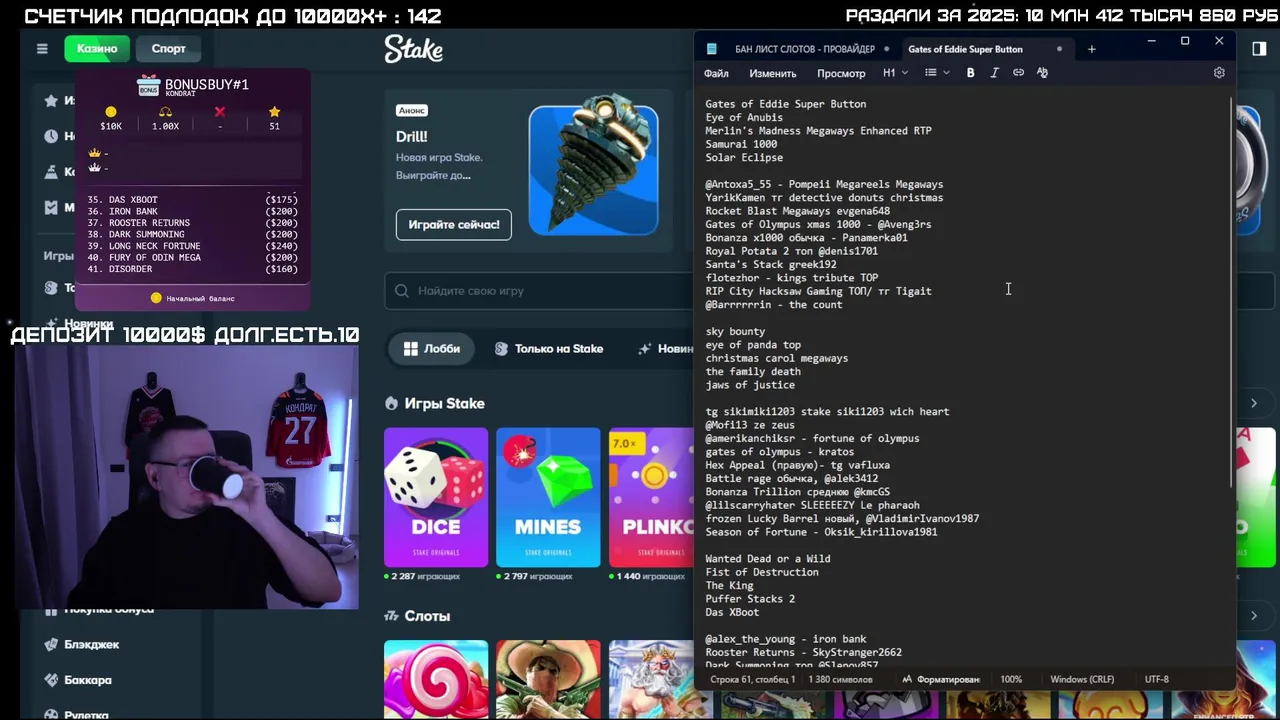Click the Slots section icon
The height and width of the screenshot is (720, 1280).
click(391, 616)
